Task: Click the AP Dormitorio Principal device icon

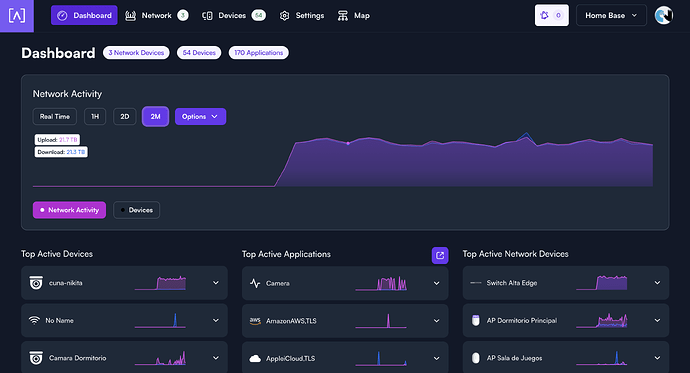Action: [x=476, y=320]
